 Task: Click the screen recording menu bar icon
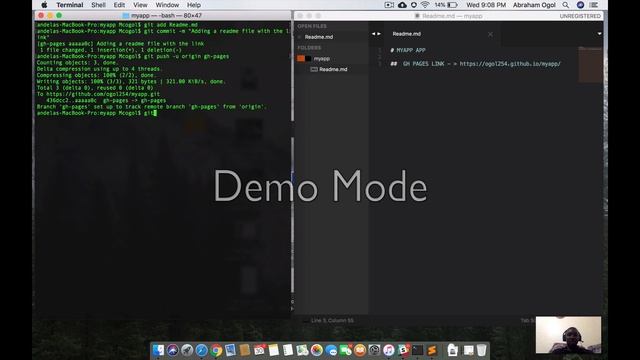click(389, 5)
